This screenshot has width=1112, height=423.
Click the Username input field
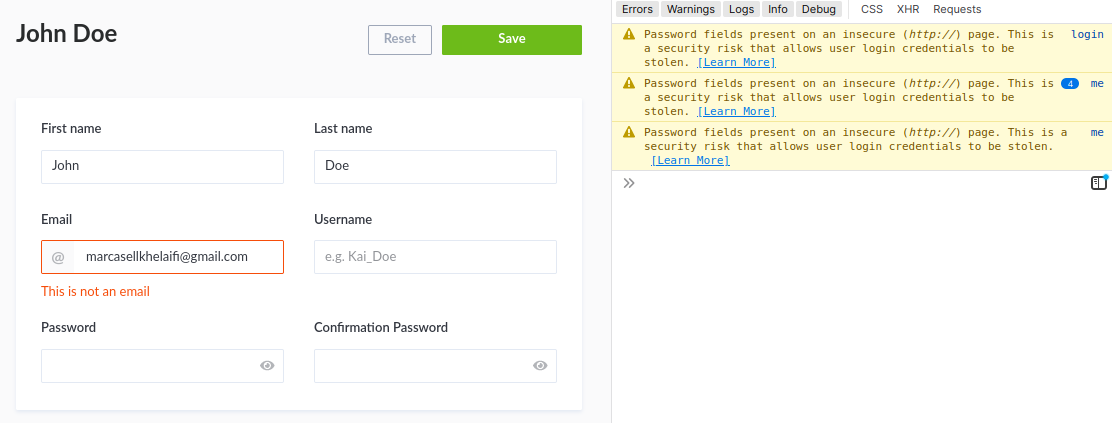coord(435,257)
